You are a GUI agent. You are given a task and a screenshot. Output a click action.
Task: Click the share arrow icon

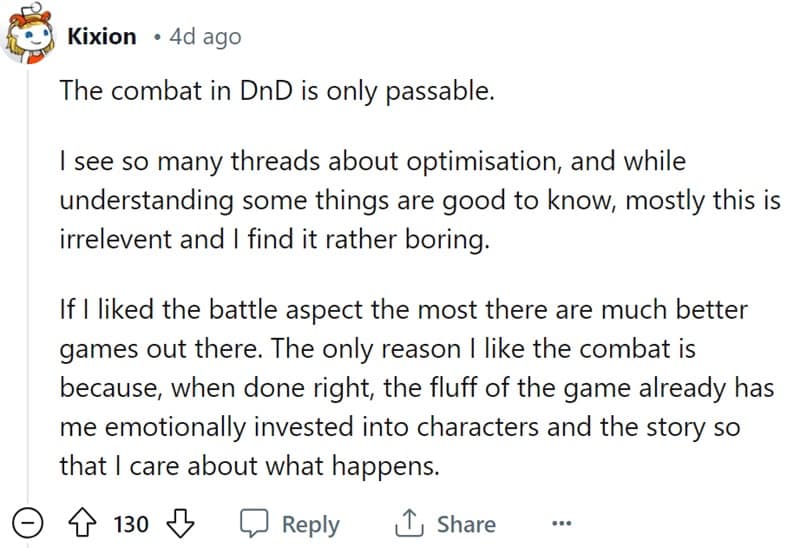tap(408, 523)
